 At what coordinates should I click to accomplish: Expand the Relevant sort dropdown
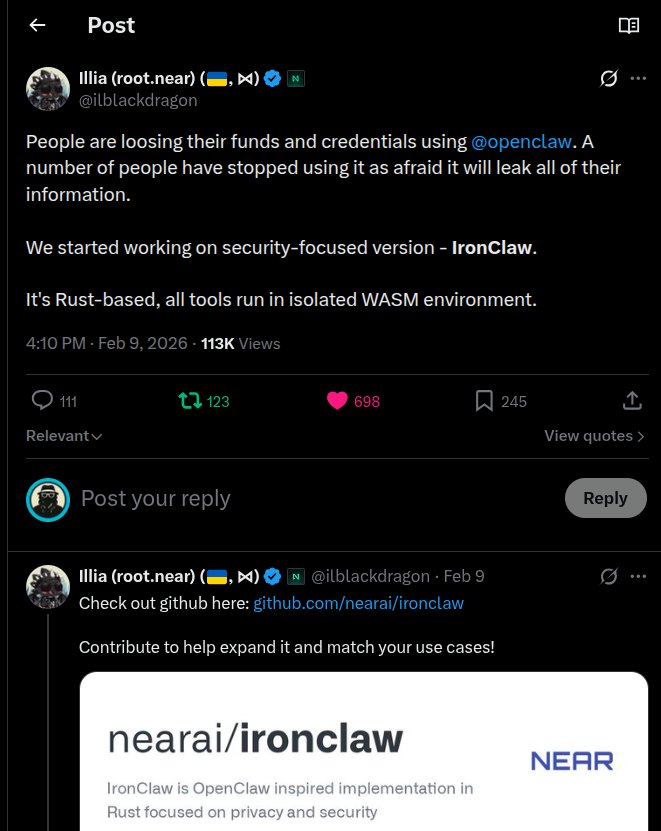[x=64, y=436]
